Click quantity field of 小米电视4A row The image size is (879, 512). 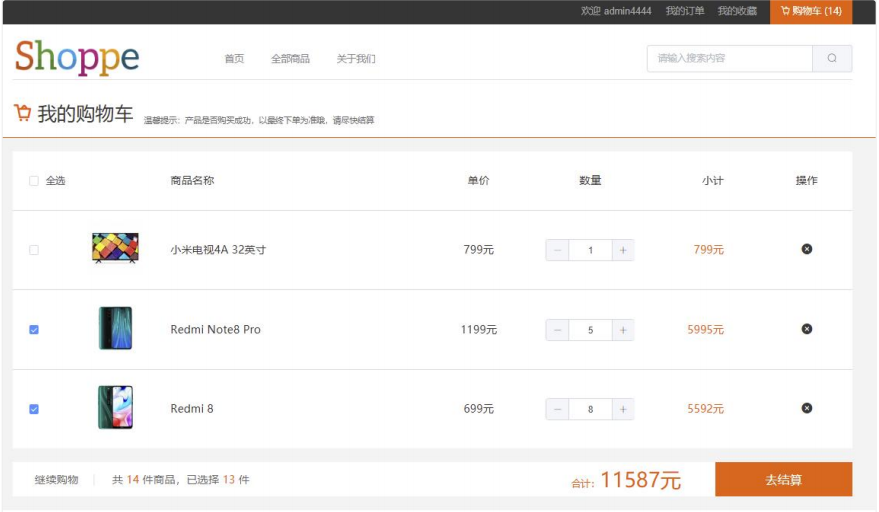[x=590, y=250]
